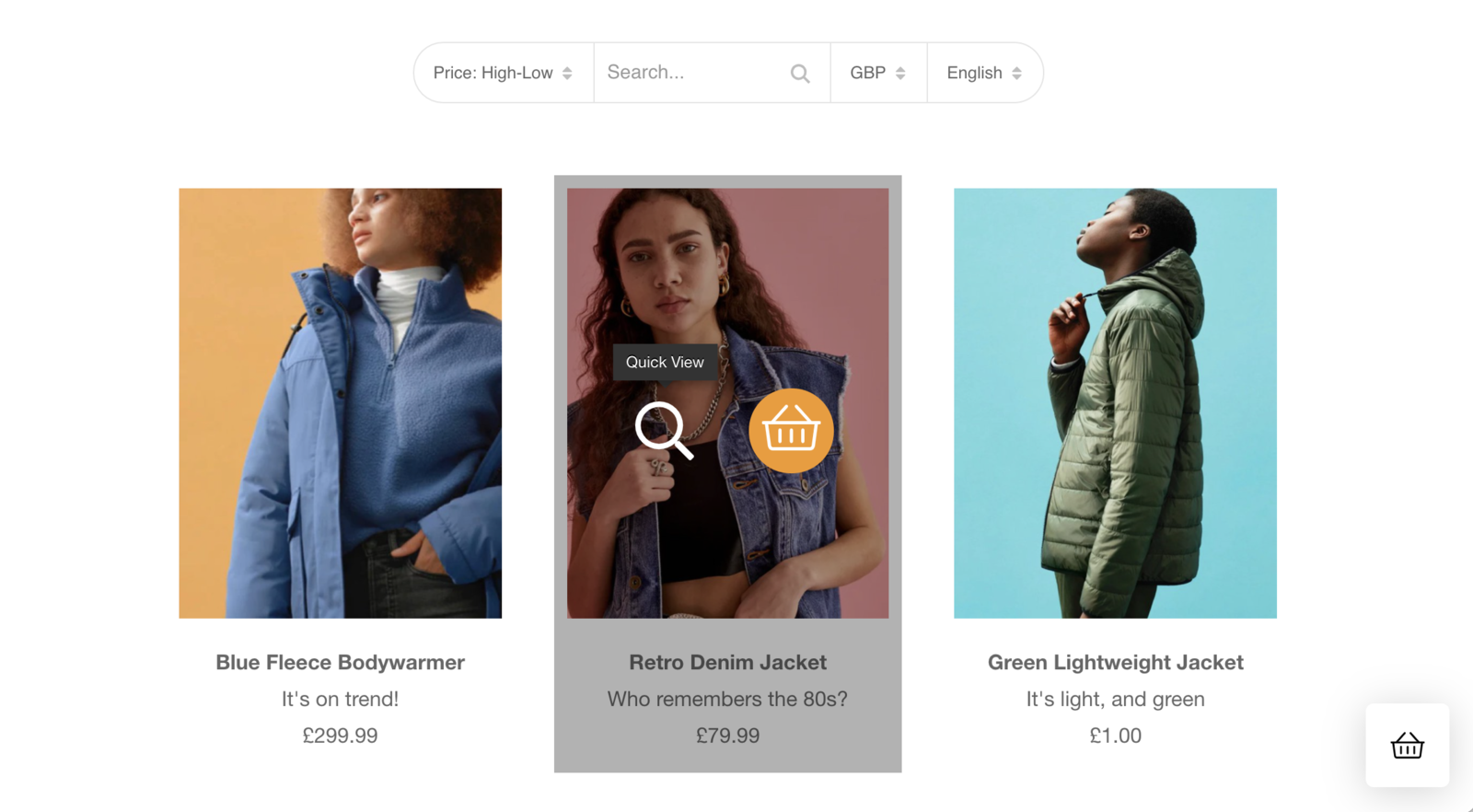1473x812 pixels.
Task: Click the search magnifier icon in search bar
Action: pos(800,74)
